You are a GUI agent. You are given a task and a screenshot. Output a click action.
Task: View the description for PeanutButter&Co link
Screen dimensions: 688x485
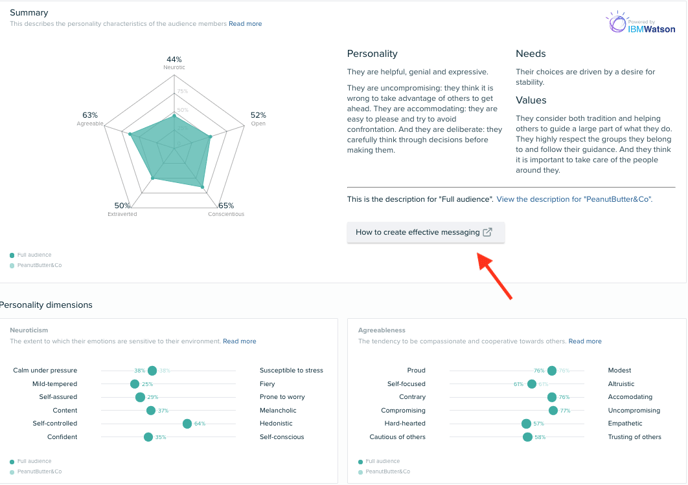pyautogui.click(x=574, y=199)
